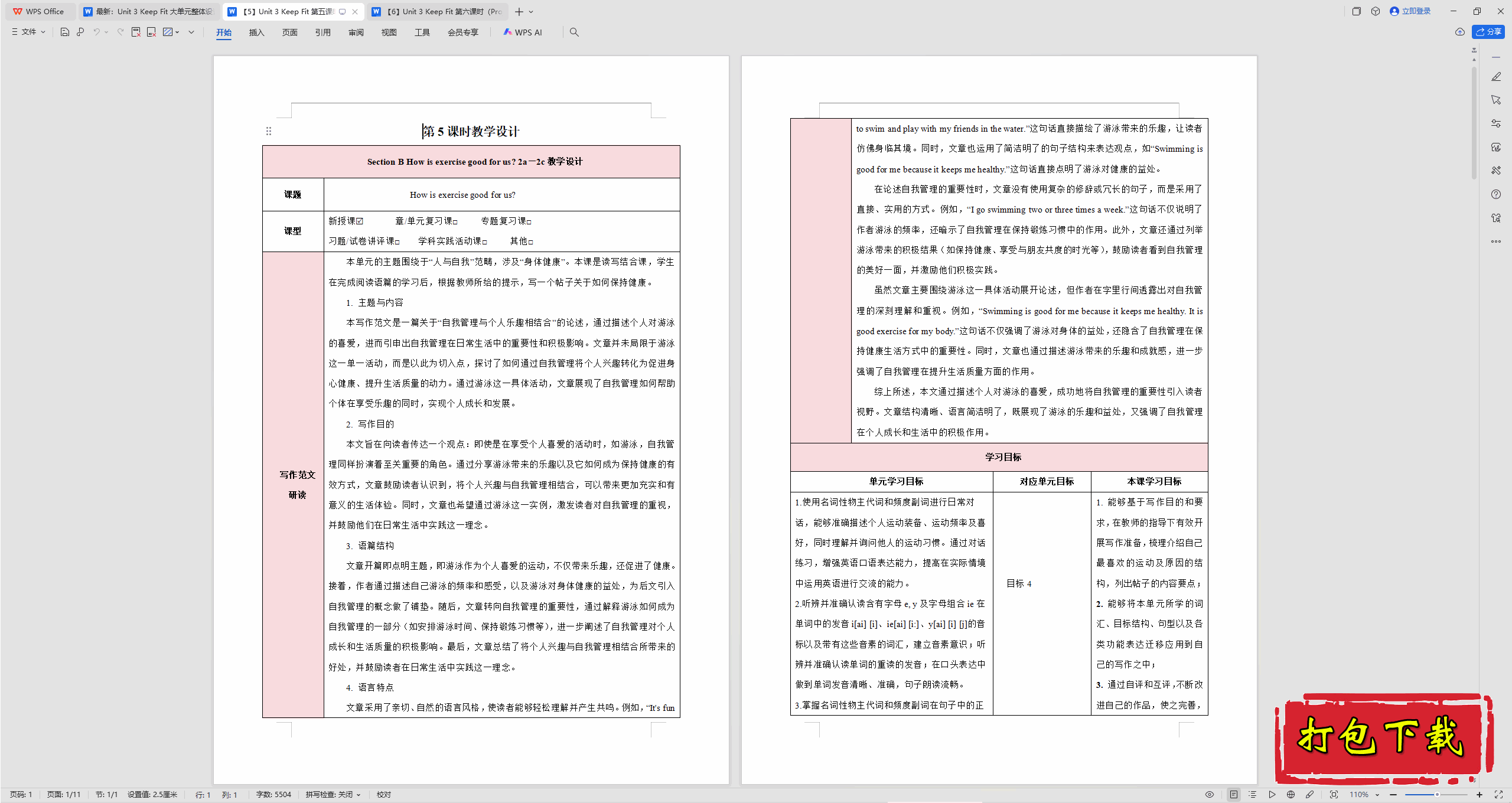The width and height of the screenshot is (1512, 803).
Task: Click the zoom slider handle
Action: point(1437,795)
